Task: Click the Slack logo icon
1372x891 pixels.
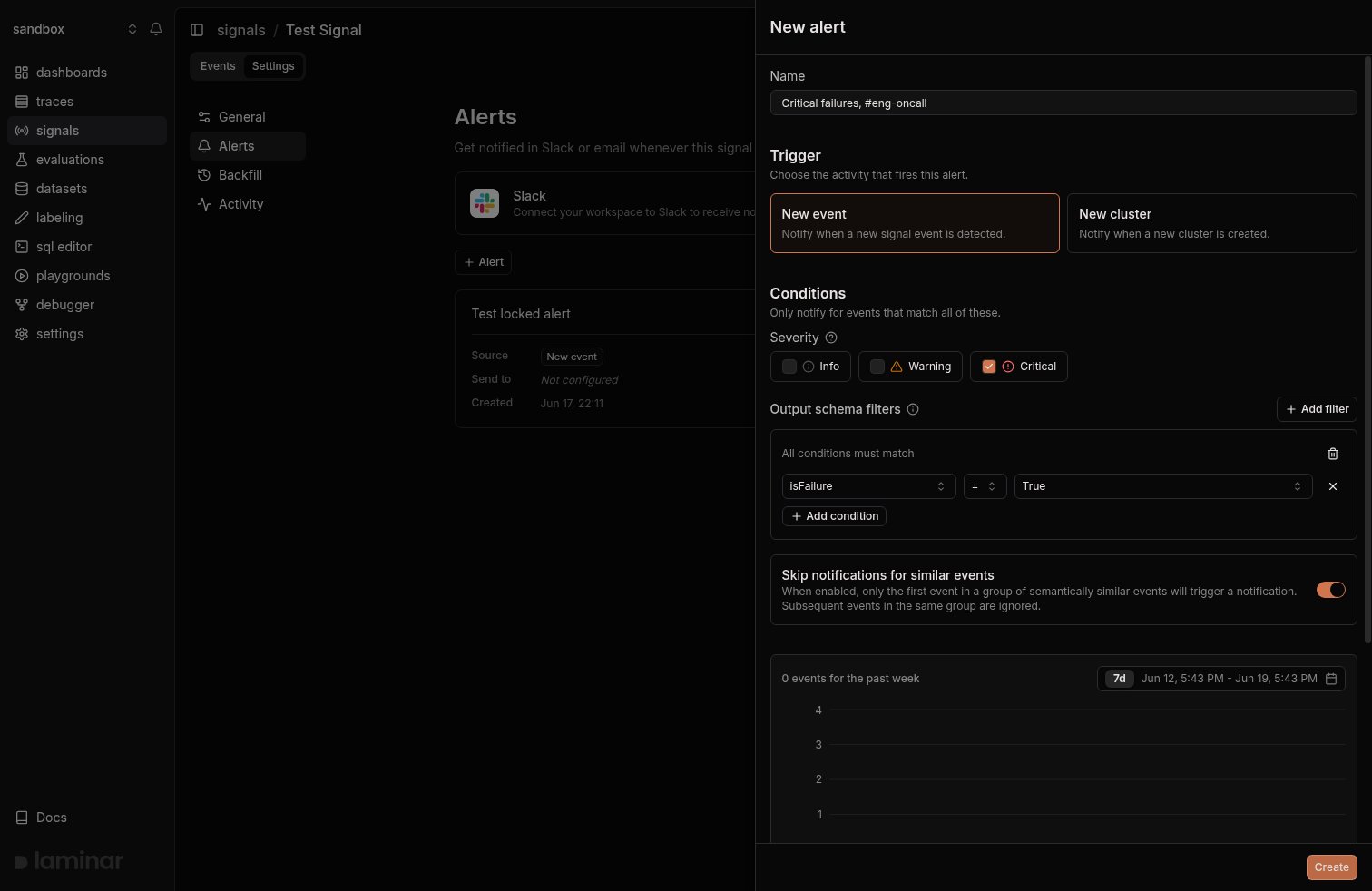Action: pyautogui.click(x=485, y=203)
